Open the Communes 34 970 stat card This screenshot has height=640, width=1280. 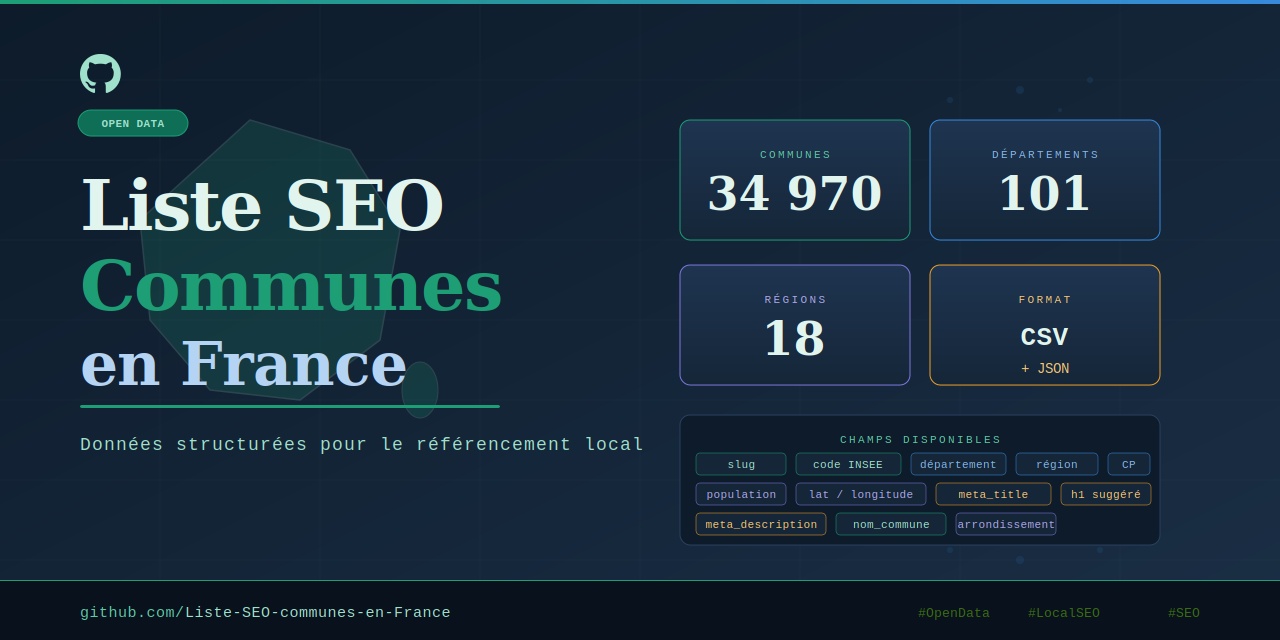[795, 180]
